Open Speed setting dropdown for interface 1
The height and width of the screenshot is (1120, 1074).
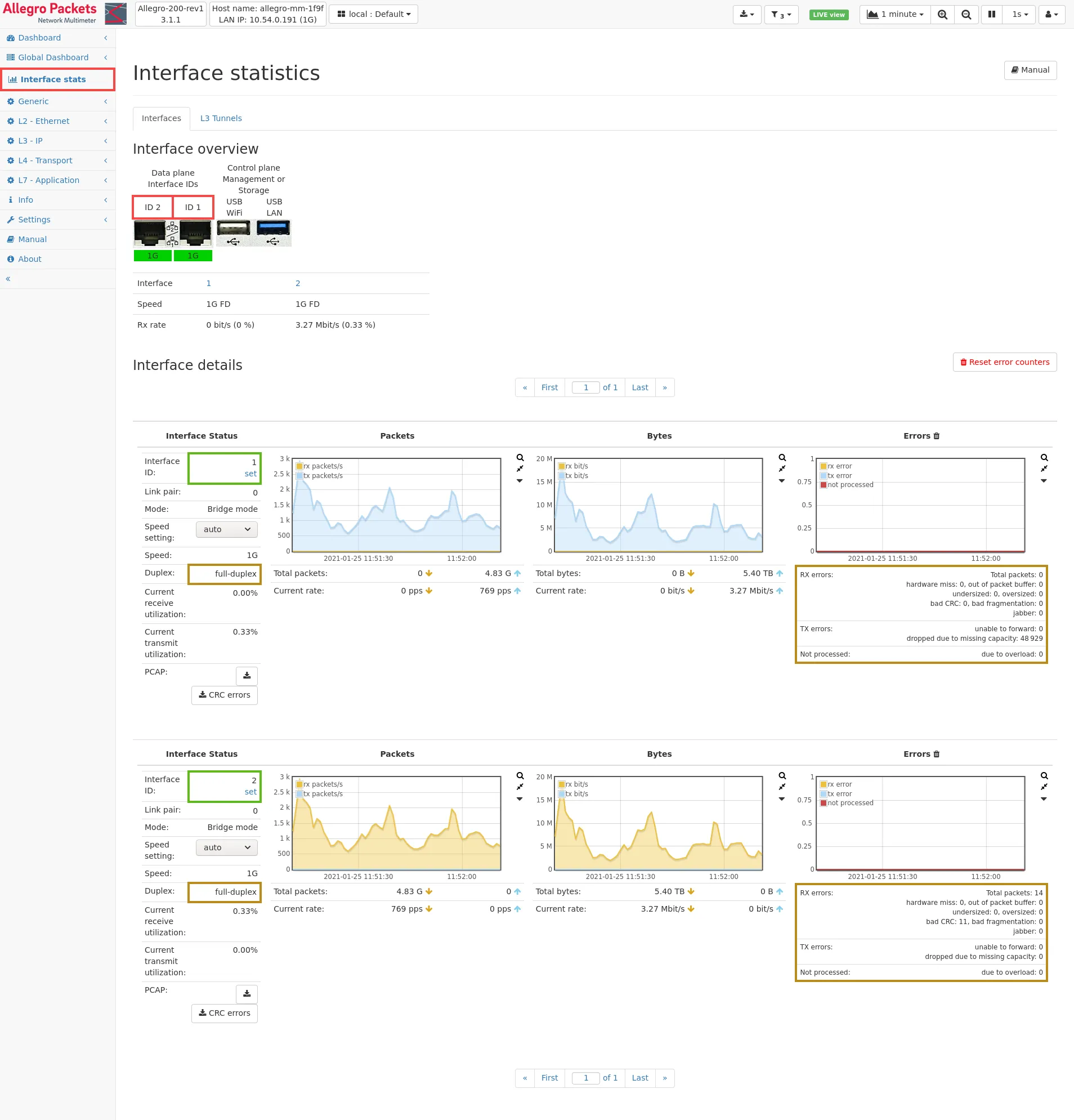coord(227,529)
